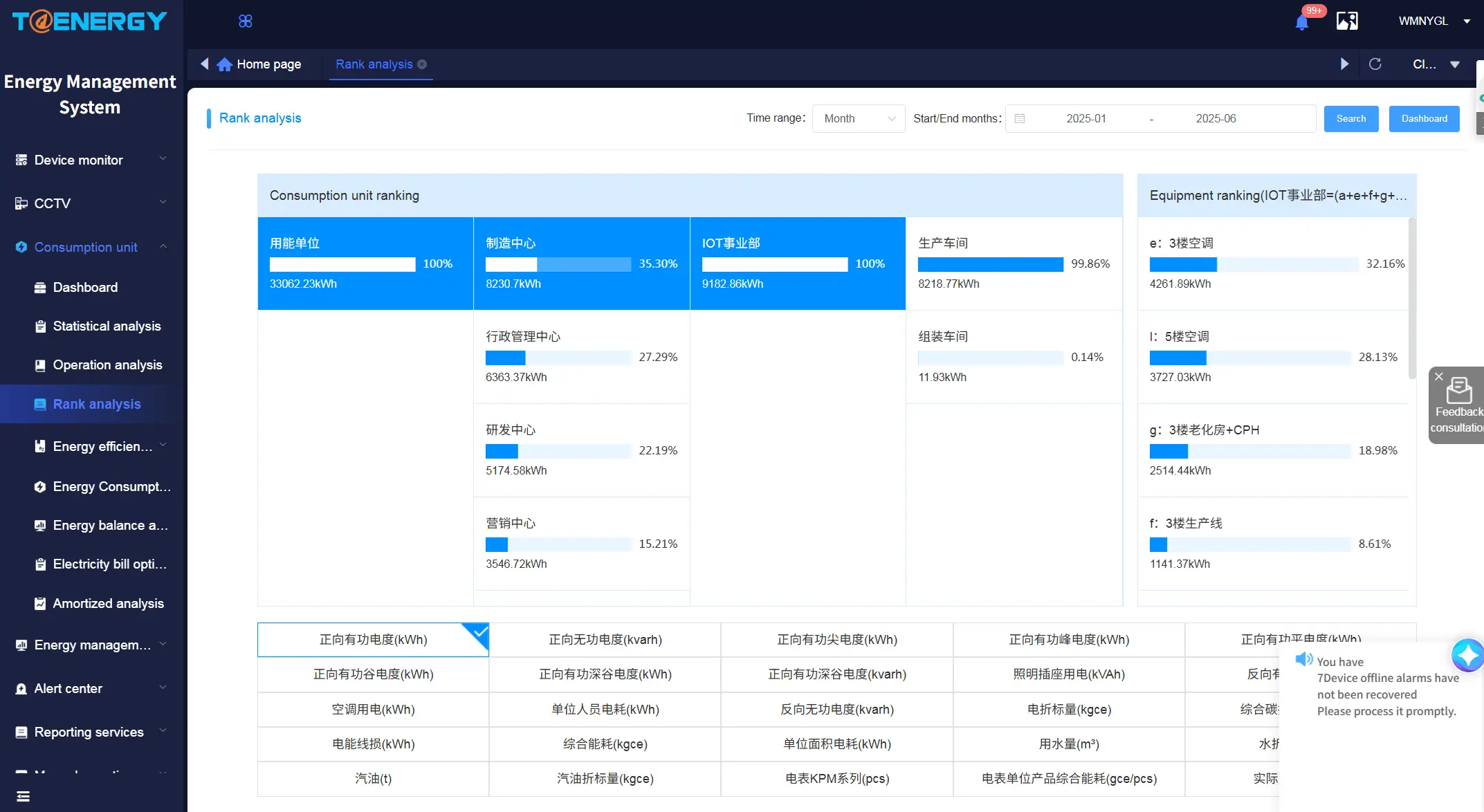Image resolution: width=1484 pixels, height=812 pixels.
Task: Select the 空调用电(kWh) metric
Action: [373, 710]
